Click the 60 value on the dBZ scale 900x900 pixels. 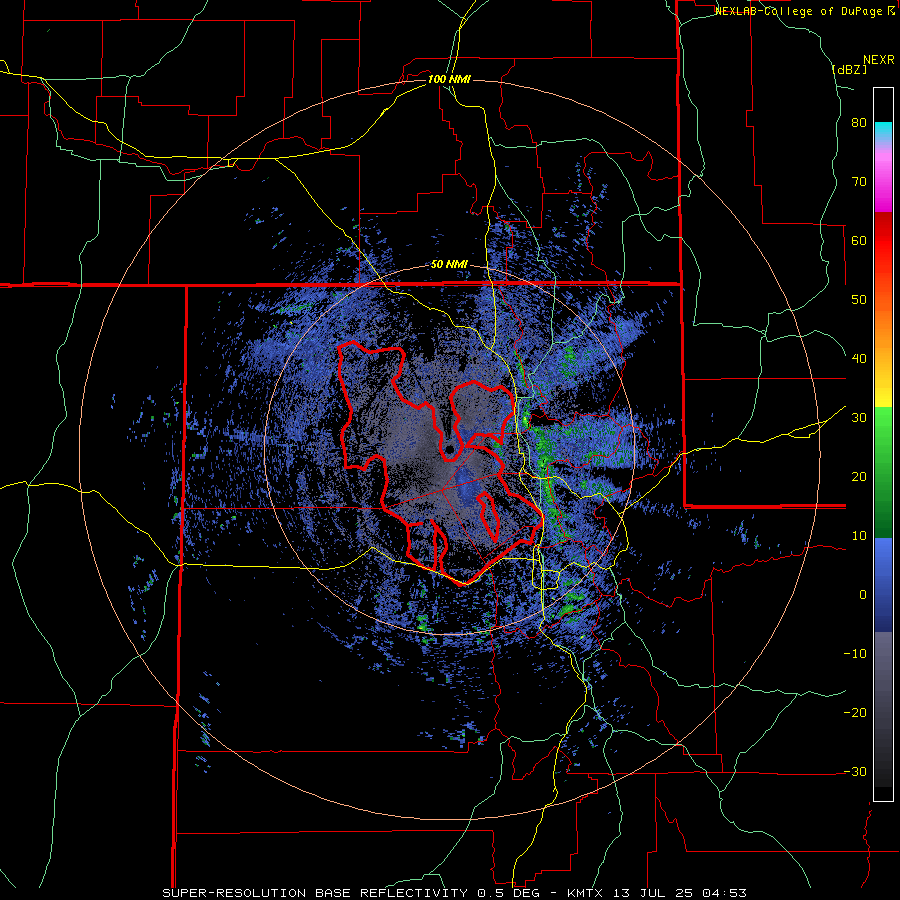(x=859, y=240)
